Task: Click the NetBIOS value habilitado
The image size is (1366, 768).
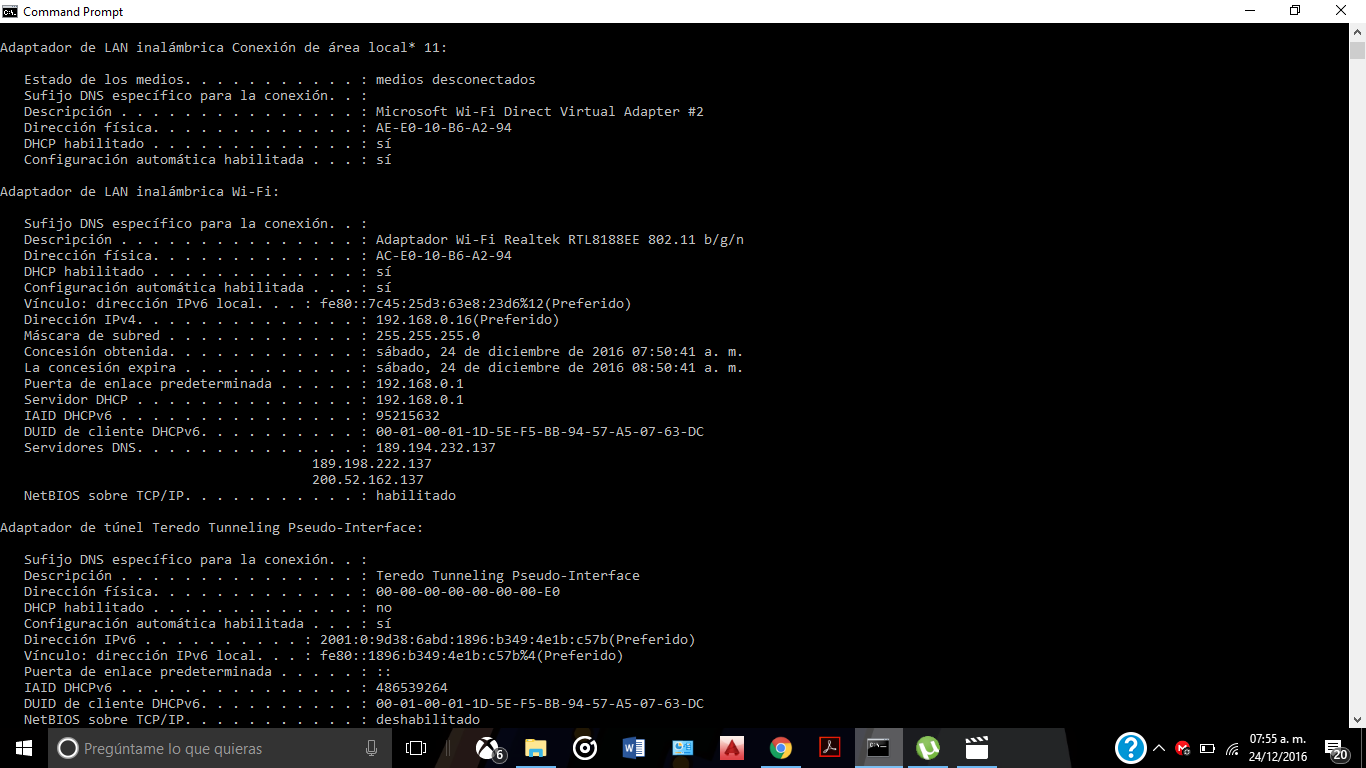Action: pos(416,496)
